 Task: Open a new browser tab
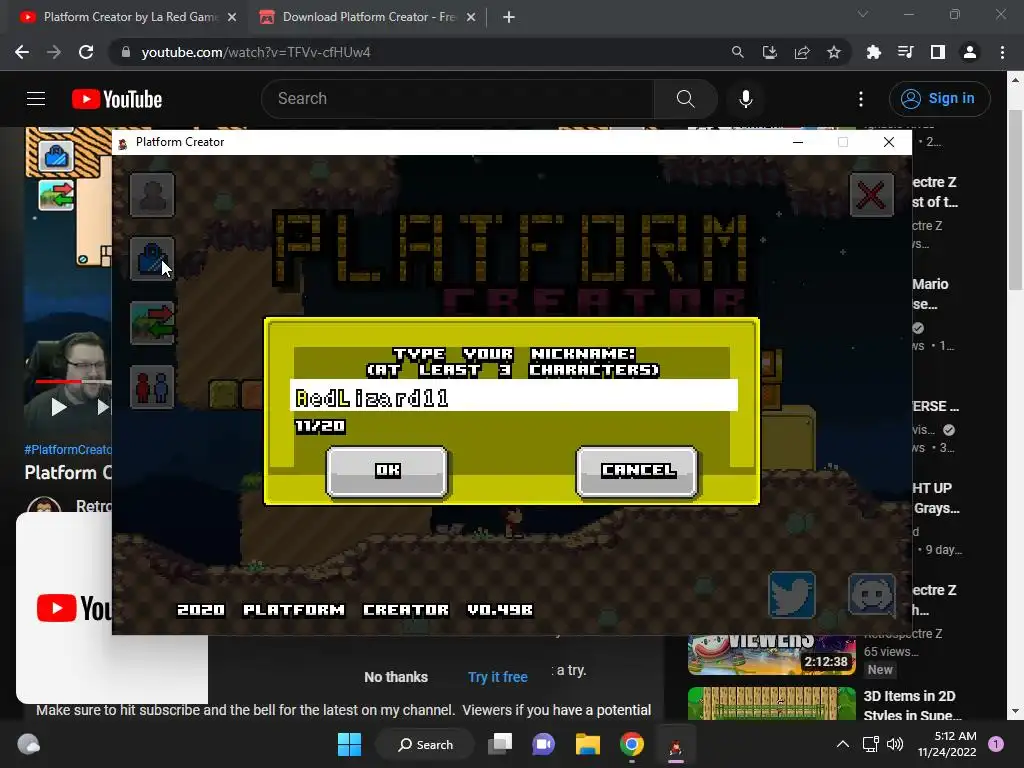point(509,17)
